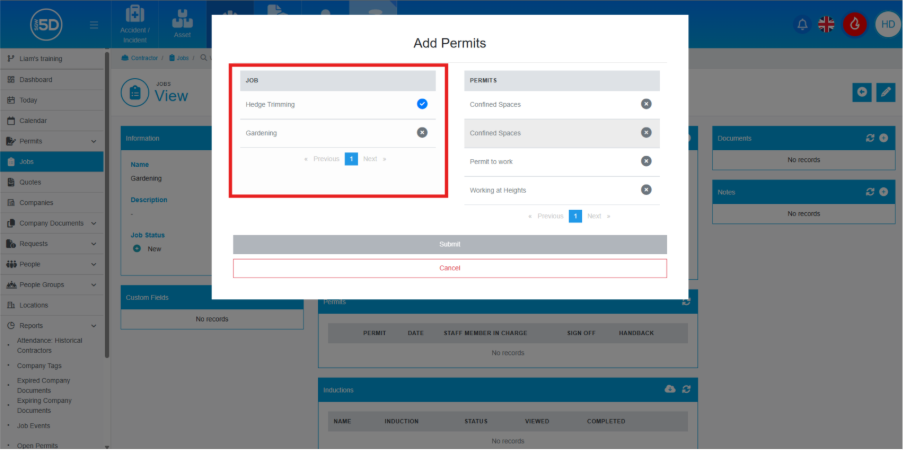
Task: Deselect the Hedge Trimming job checkmark
Action: coord(422,104)
